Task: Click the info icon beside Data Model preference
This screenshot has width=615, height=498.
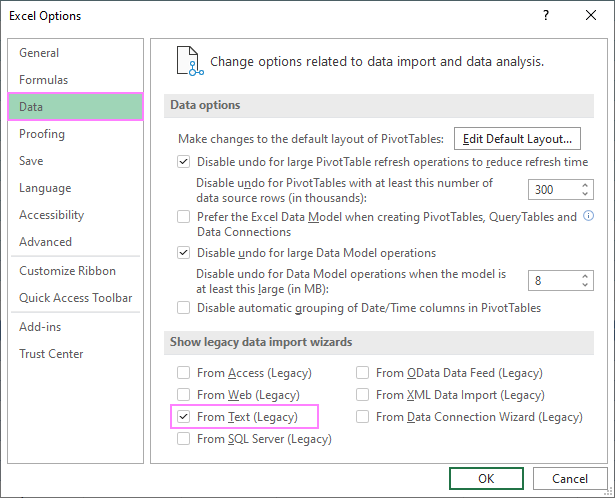Action: coord(588,216)
